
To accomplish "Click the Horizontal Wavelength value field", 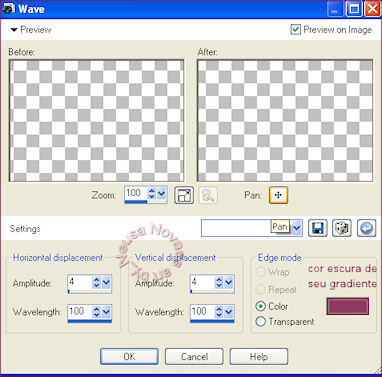I will click(x=80, y=312).
